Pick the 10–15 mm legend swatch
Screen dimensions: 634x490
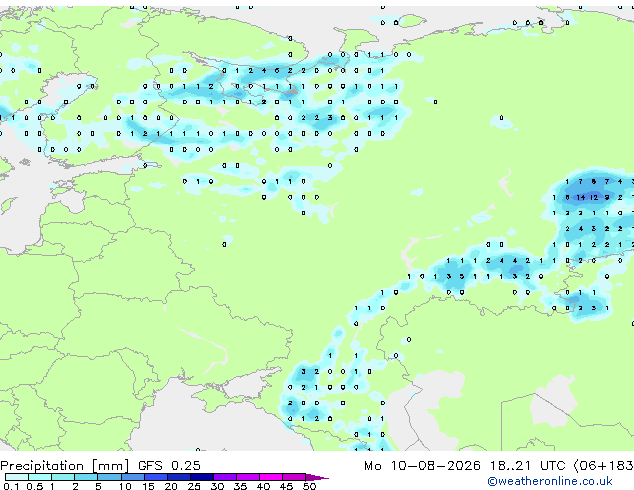pyautogui.click(x=133, y=477)
